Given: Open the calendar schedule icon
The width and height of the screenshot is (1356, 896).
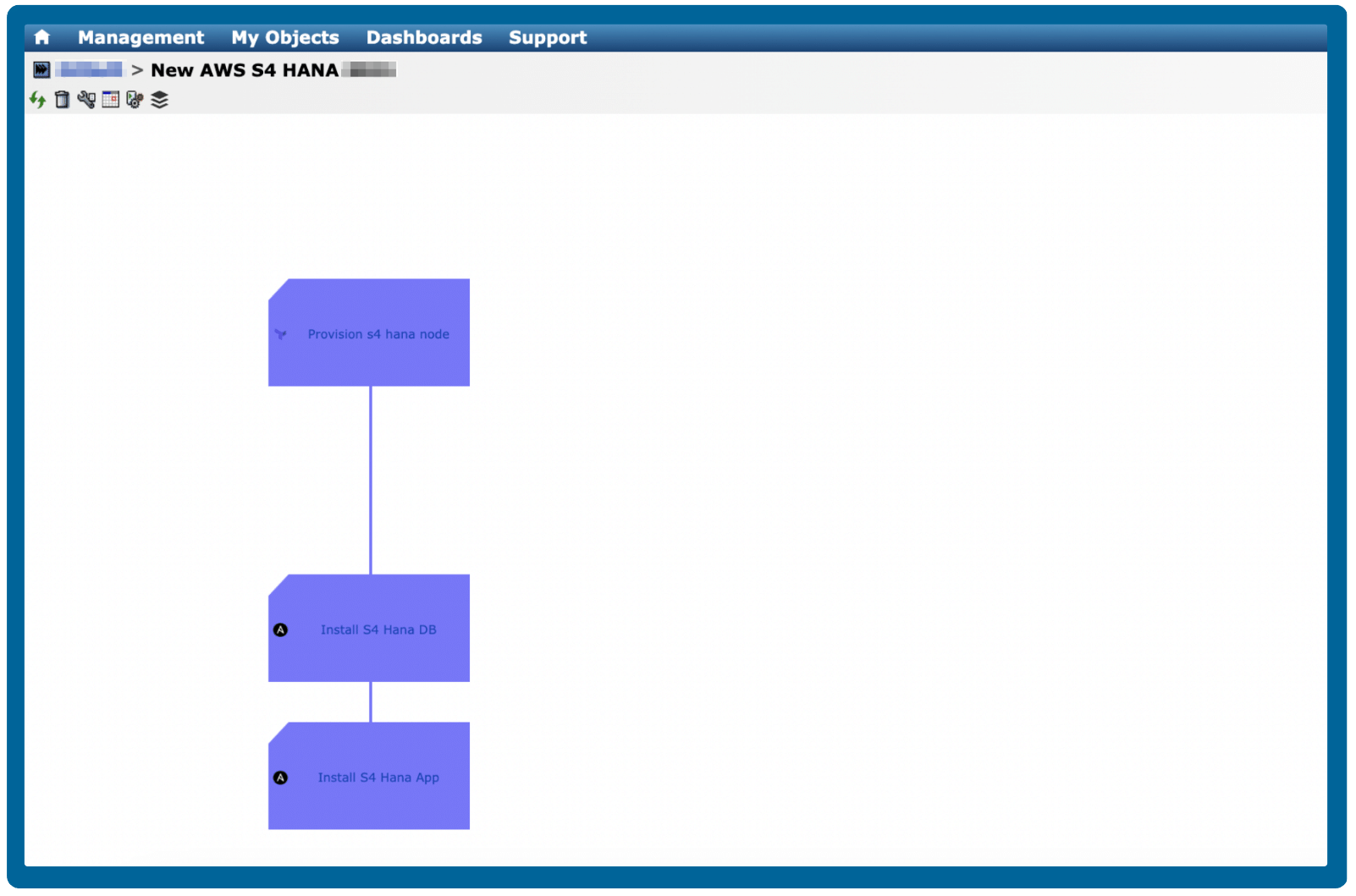Looking at the screenshot, I should coord(109,99).
